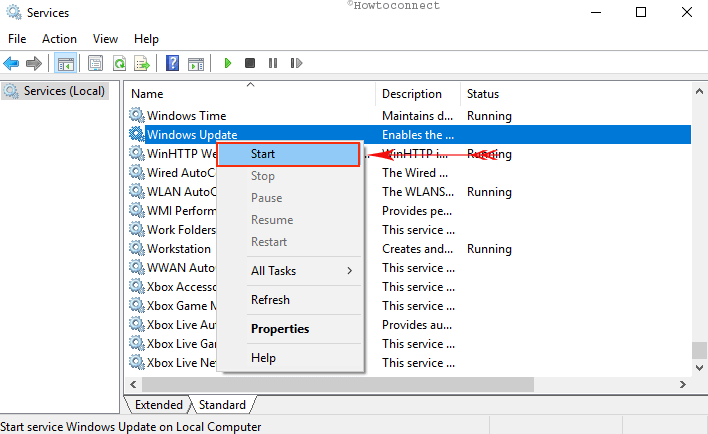Click the gear icon beside Work Folders
The height and width of the screenshot is (434, 708).
136,229
